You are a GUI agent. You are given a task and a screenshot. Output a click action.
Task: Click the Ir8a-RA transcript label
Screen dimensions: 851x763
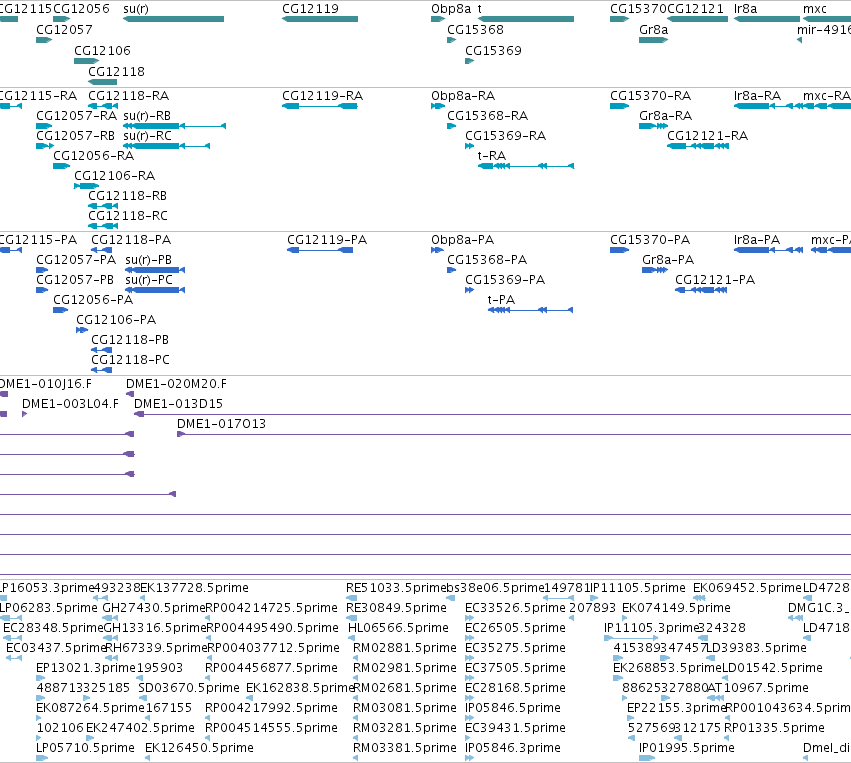757,96
